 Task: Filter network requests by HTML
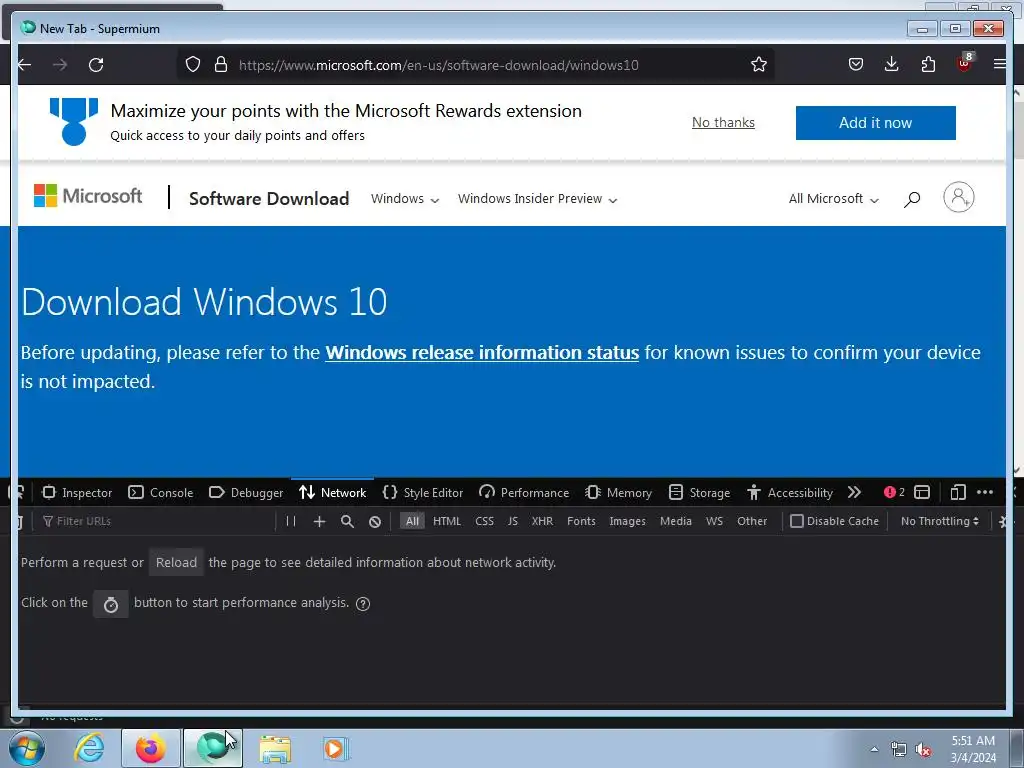(447, 521)
